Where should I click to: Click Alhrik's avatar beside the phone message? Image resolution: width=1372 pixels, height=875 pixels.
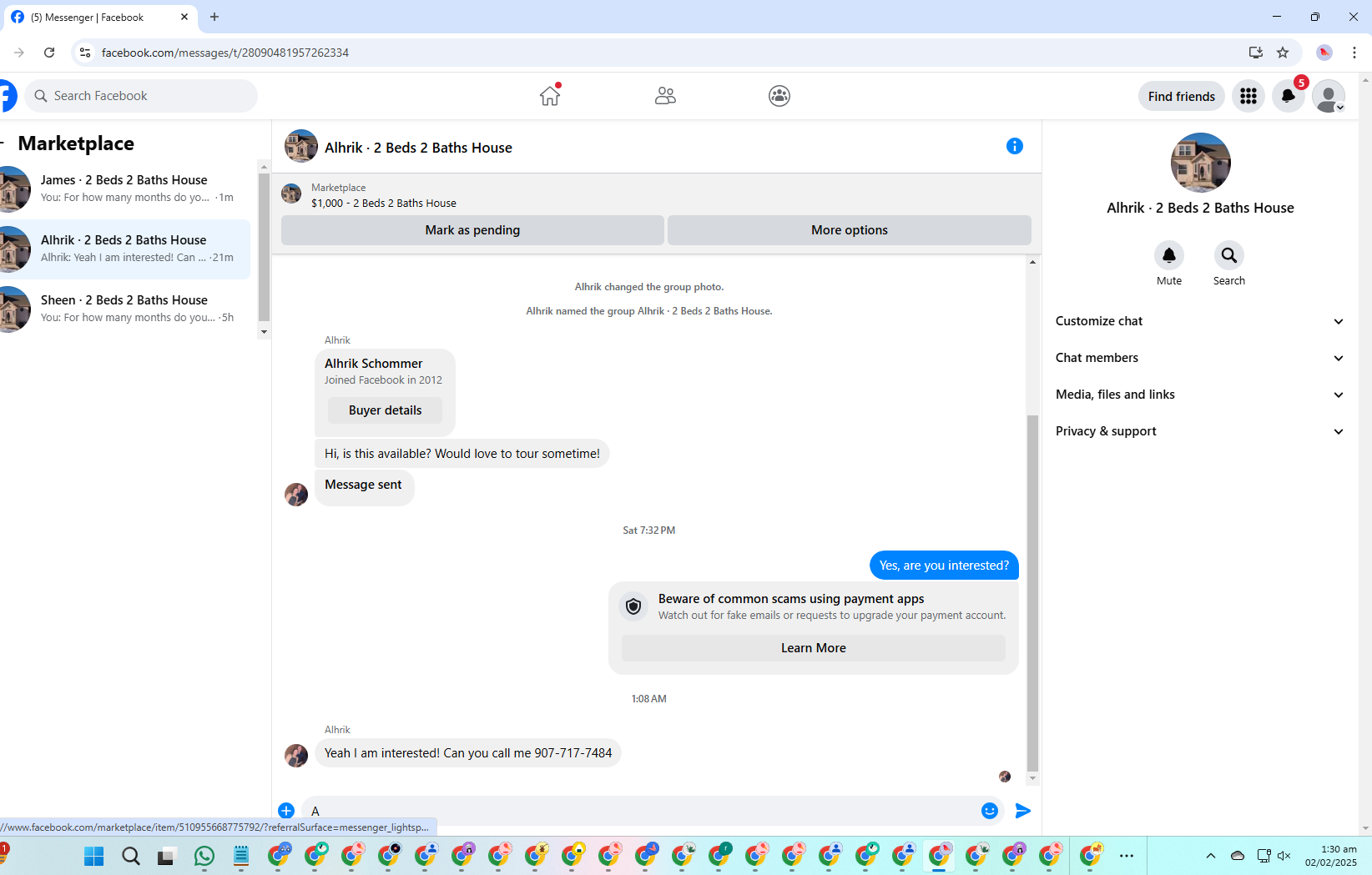click(x=296, y=755)
